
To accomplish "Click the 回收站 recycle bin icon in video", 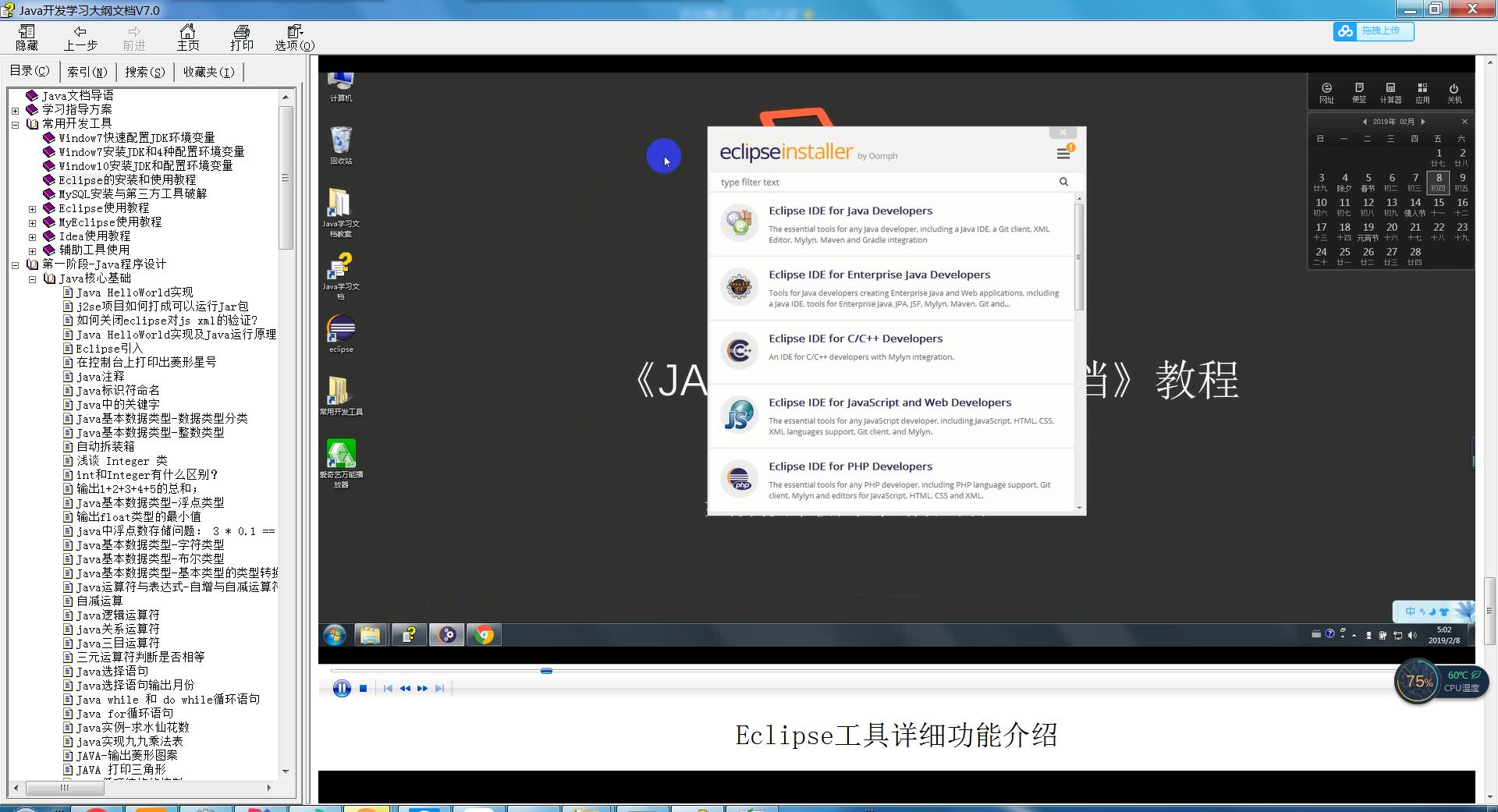I will [341, 145].
